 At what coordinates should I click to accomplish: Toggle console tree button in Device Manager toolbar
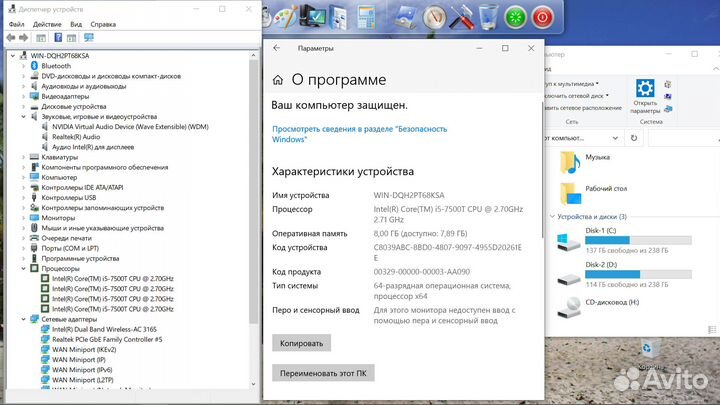(x=41, y=38)
